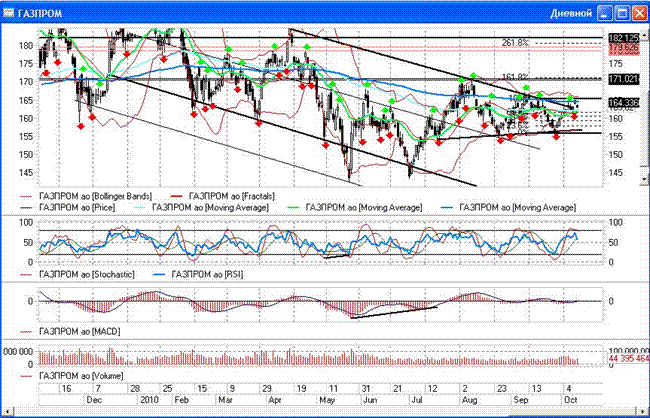Click the date label 29 on time axis
The image size is (650, 418).
click(267, 389)
